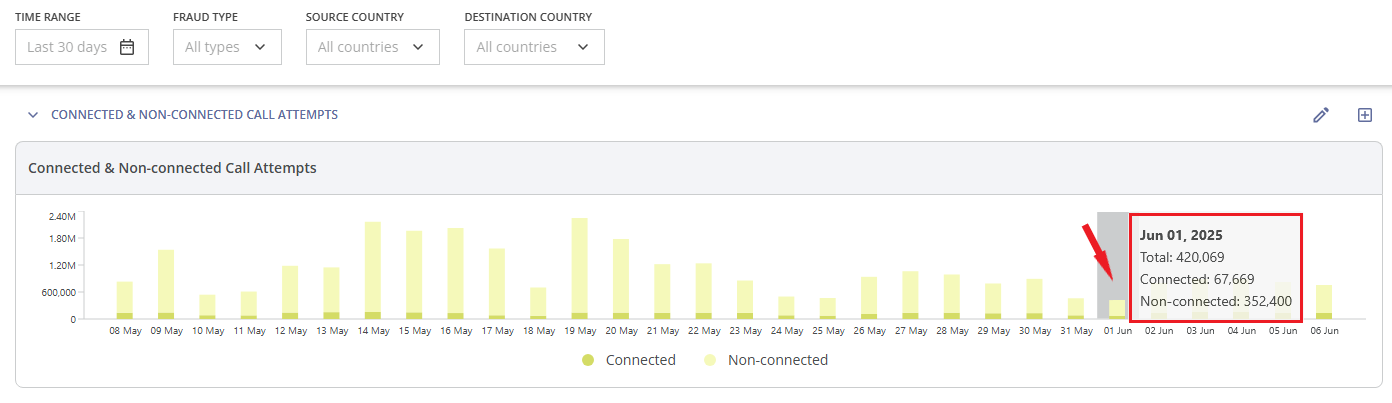Click the 18 May x-axis label

coord(538,330)
